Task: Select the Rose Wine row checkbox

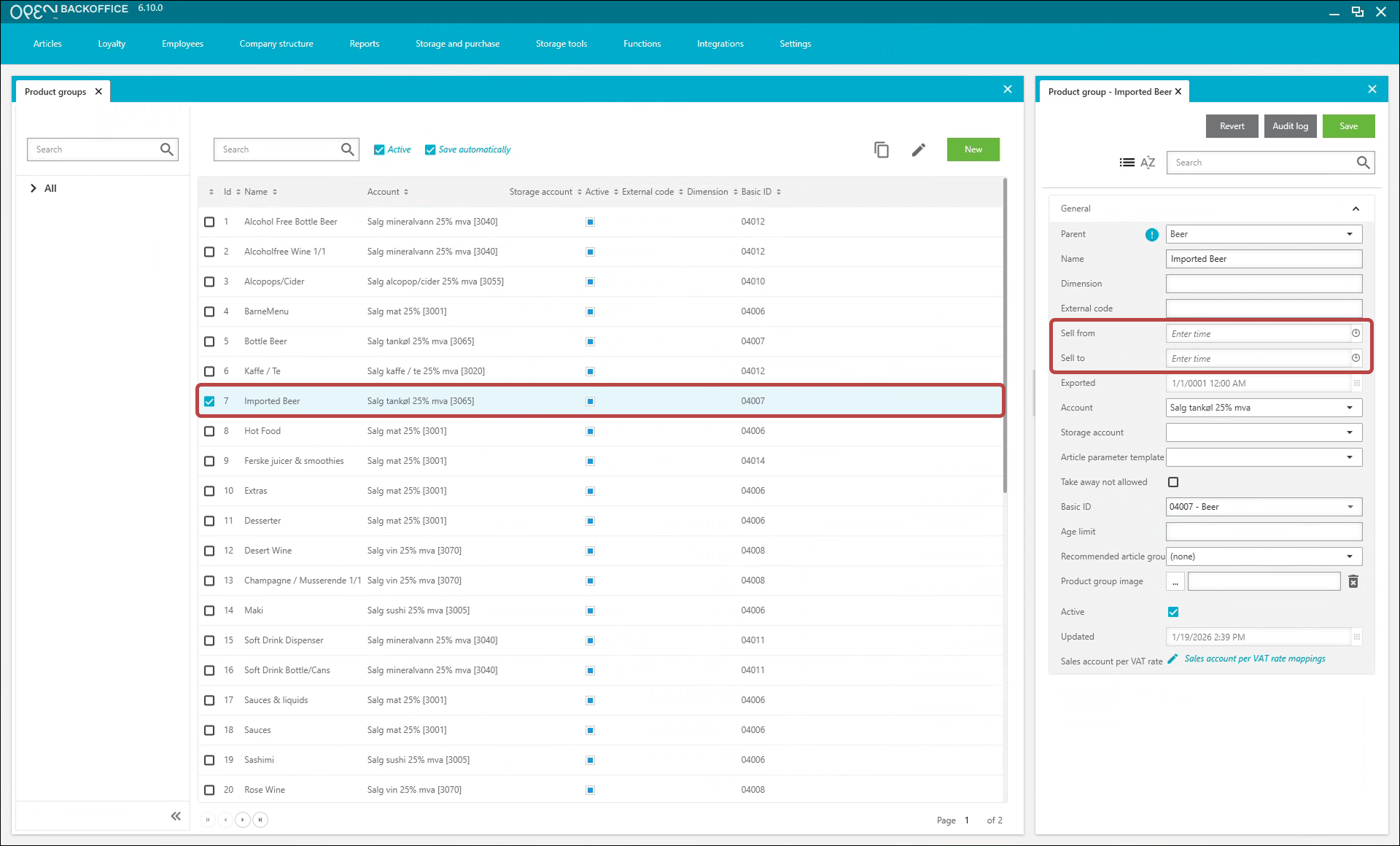Action: tap(209, 790)
